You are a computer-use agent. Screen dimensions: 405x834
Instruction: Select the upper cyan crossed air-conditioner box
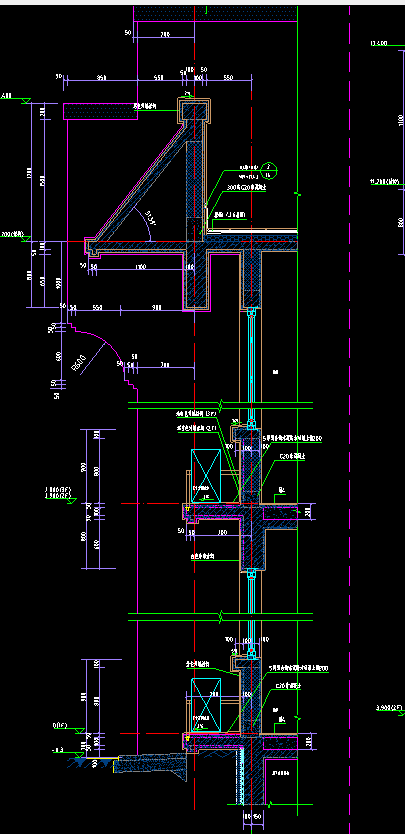206,476
